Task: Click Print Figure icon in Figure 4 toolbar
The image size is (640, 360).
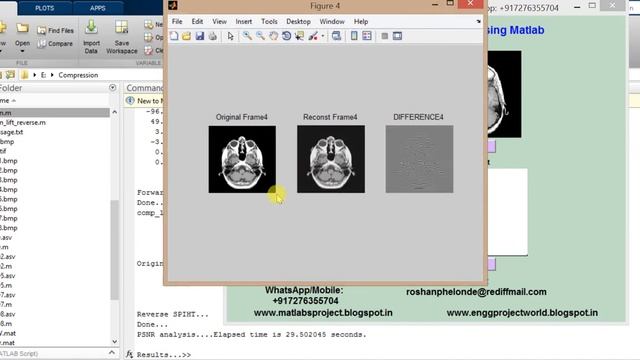Action: click(x=213, y=36)
